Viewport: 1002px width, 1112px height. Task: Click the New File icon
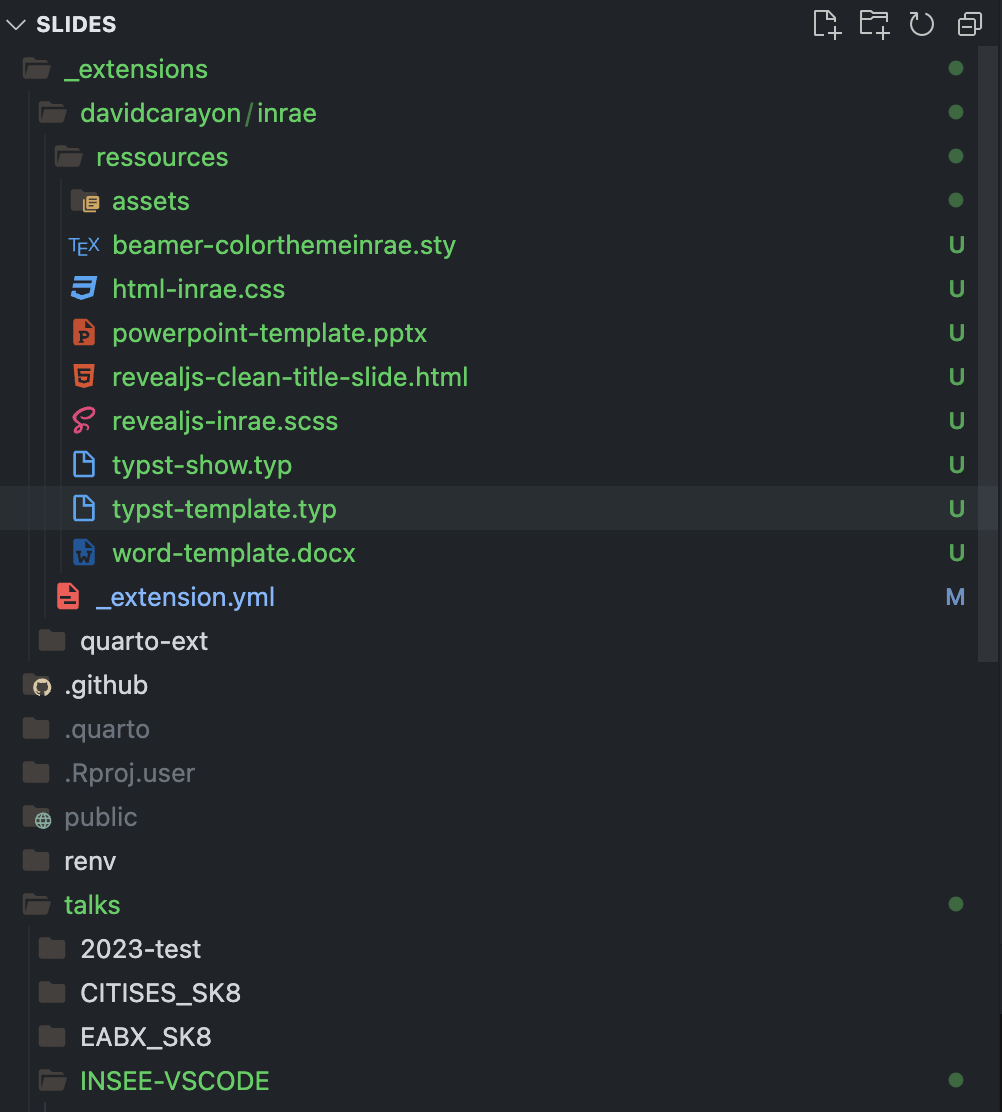(x=827, y=24)
